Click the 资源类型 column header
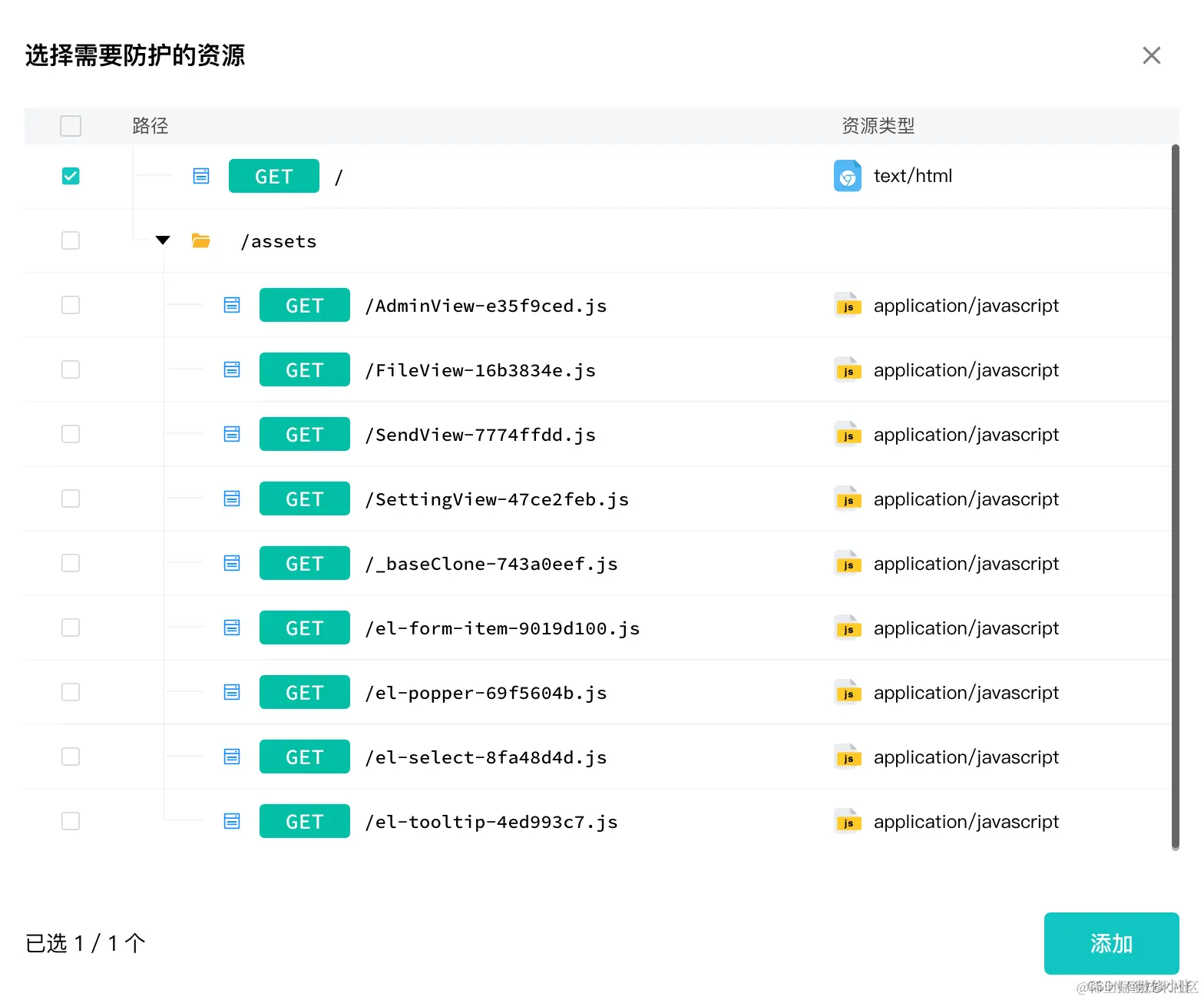 click(x=878, y=126)
